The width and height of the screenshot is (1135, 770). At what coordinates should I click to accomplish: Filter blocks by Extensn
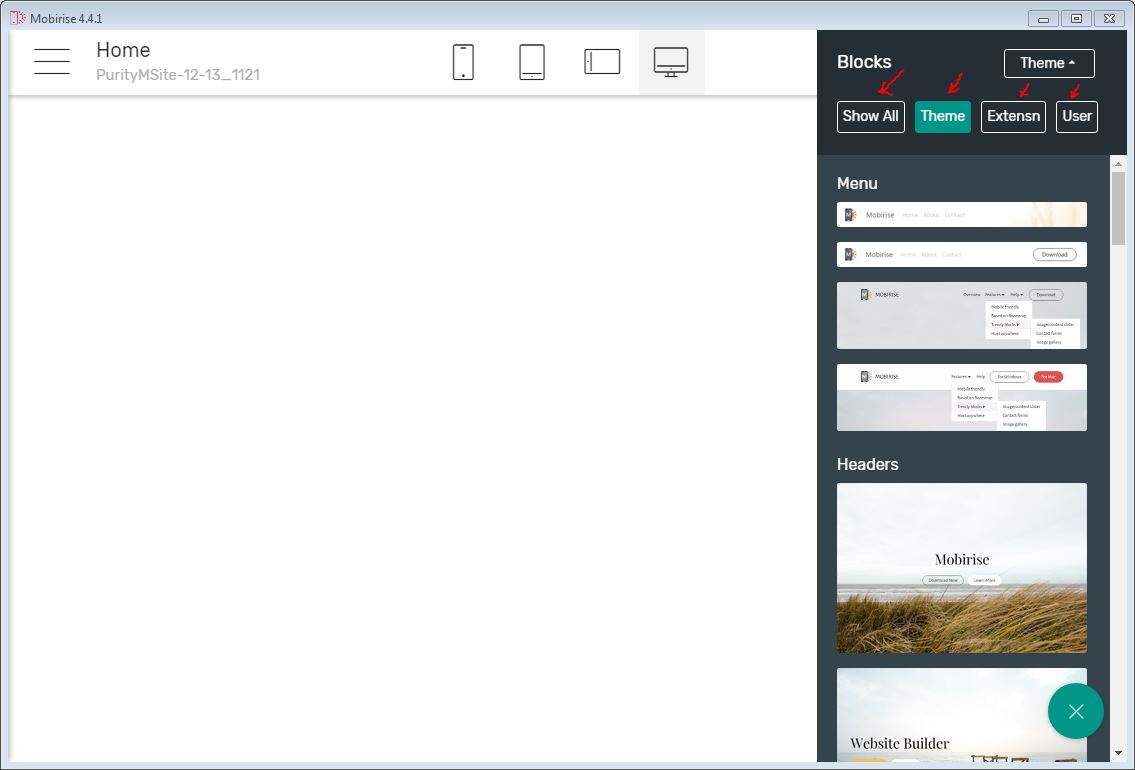(1013, 116)
